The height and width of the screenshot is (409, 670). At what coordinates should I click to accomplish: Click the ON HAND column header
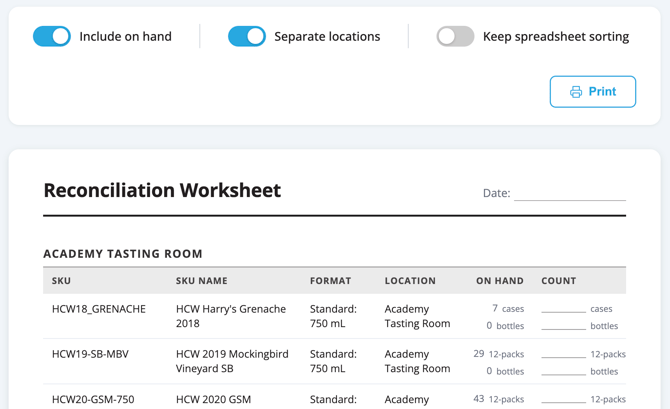pyautogui.click(x=500, y=281)
